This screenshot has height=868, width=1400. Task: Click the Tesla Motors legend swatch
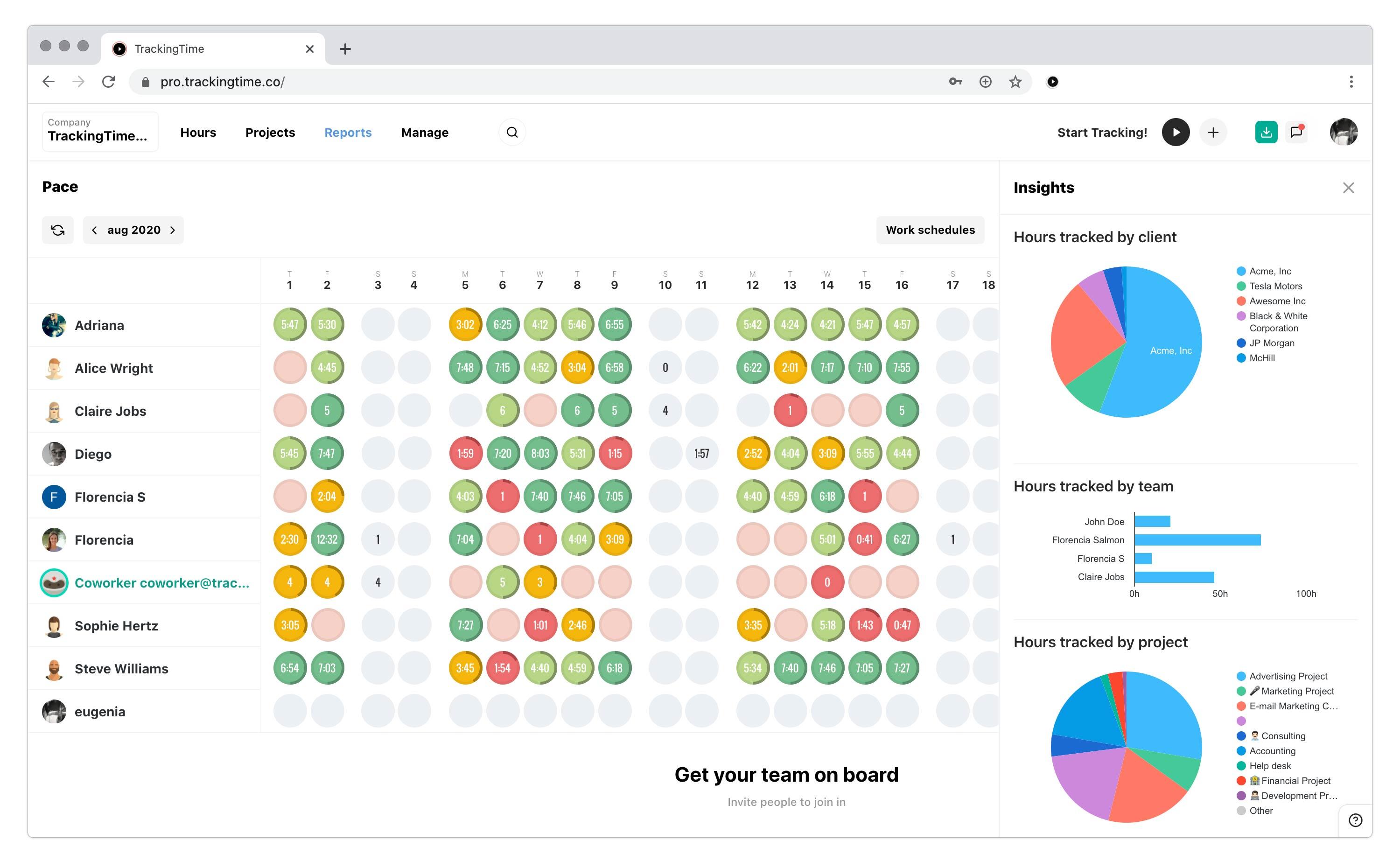pos(1240,286)
